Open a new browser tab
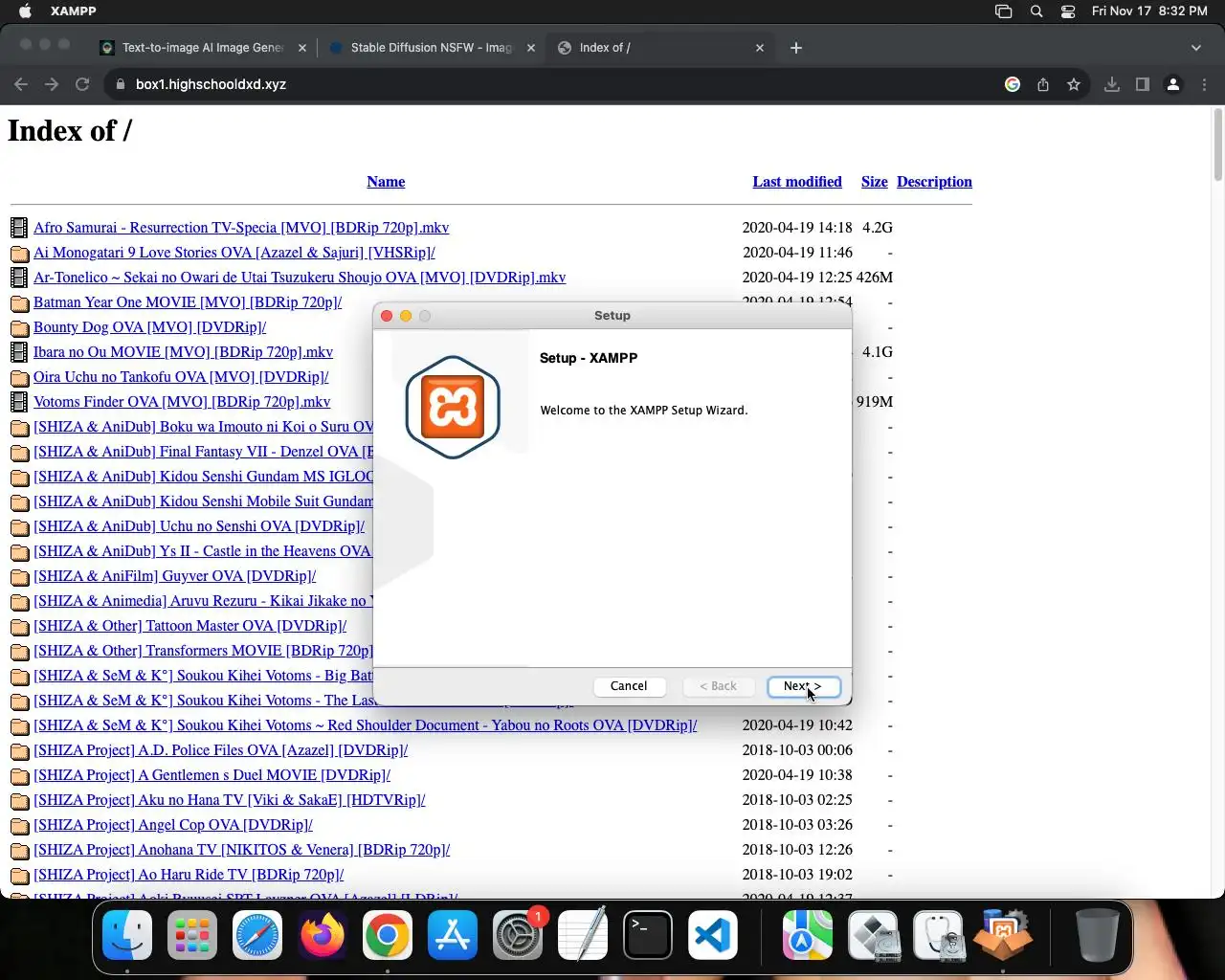The image size is (1225, 980). (x=796, y=47)
